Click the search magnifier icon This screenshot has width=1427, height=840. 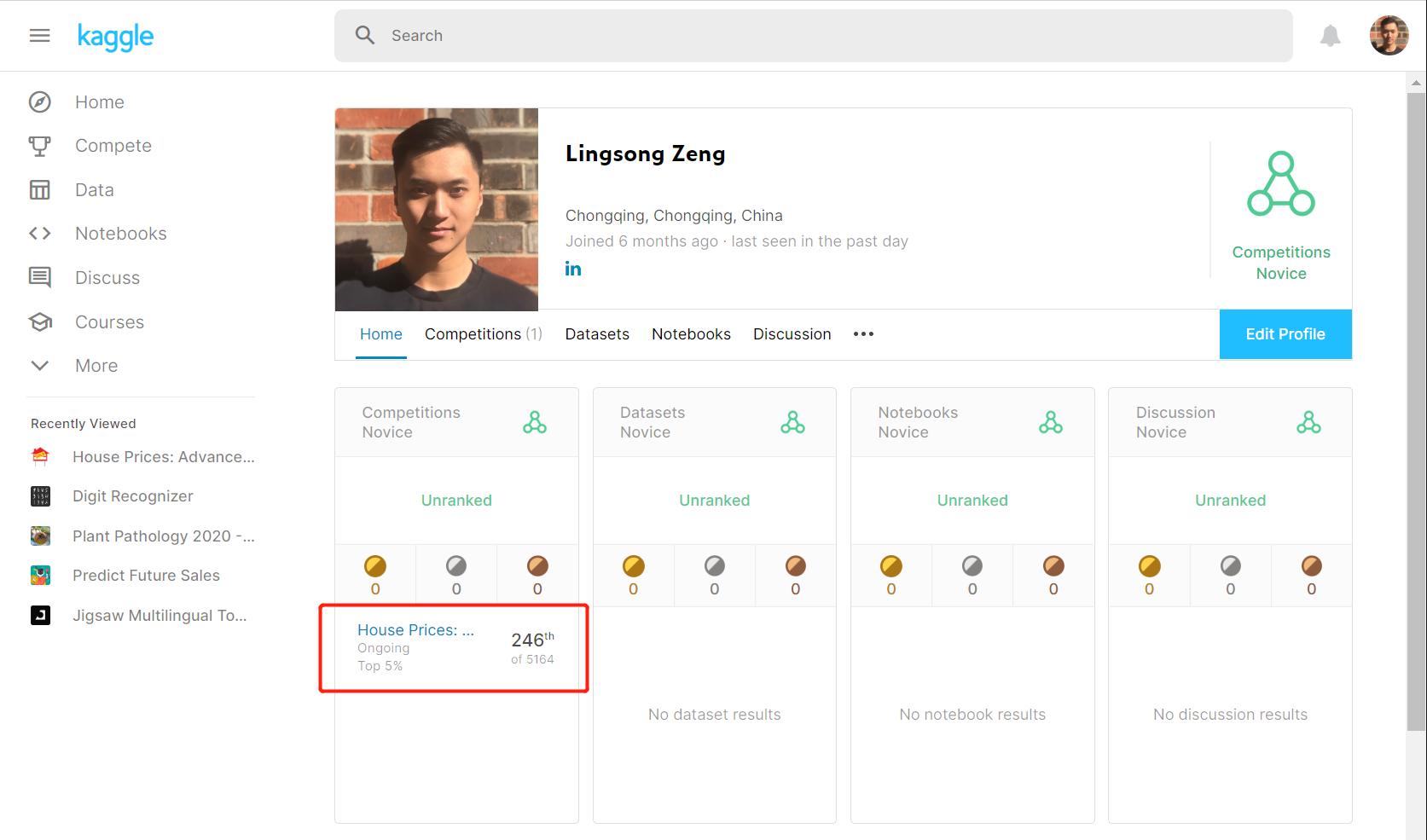pos(365,35)
